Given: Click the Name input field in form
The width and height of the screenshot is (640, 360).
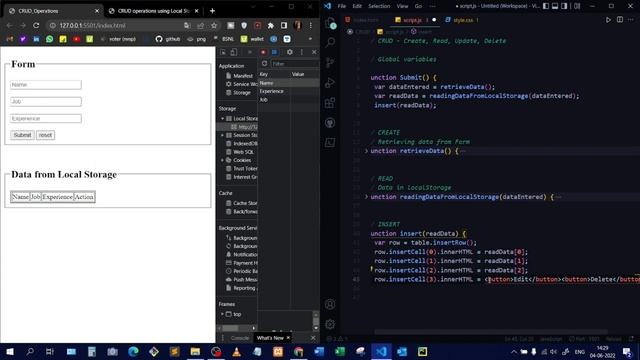Looking at the screenshot, I should point(46,85).
